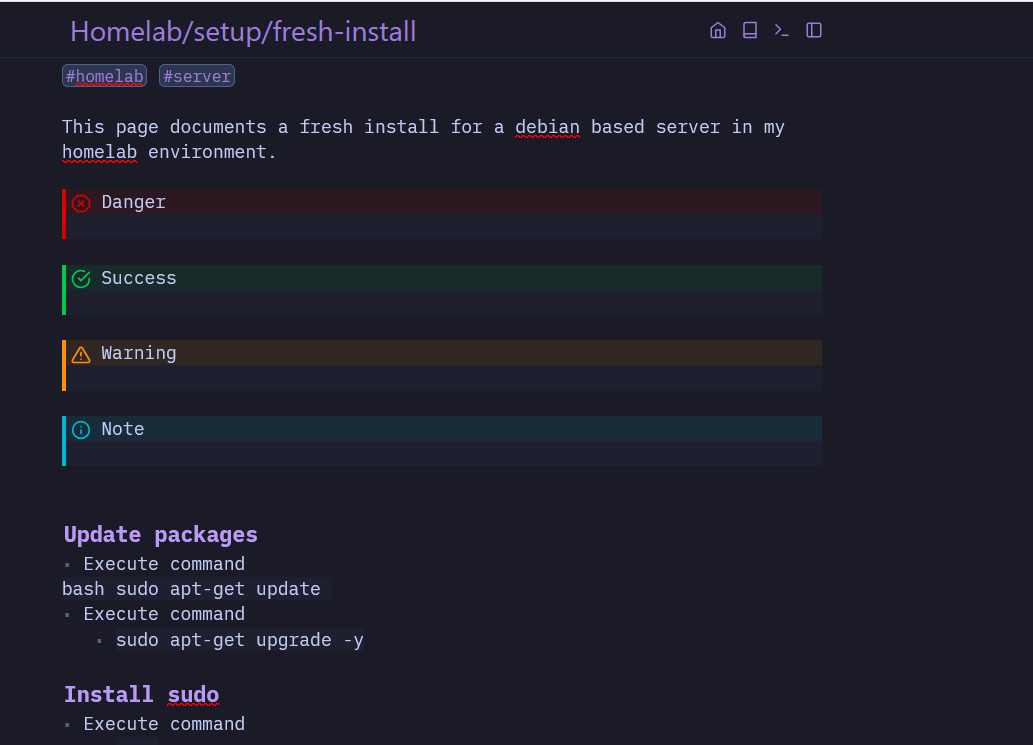Click the Warning admonition title text

coord(138,353)
